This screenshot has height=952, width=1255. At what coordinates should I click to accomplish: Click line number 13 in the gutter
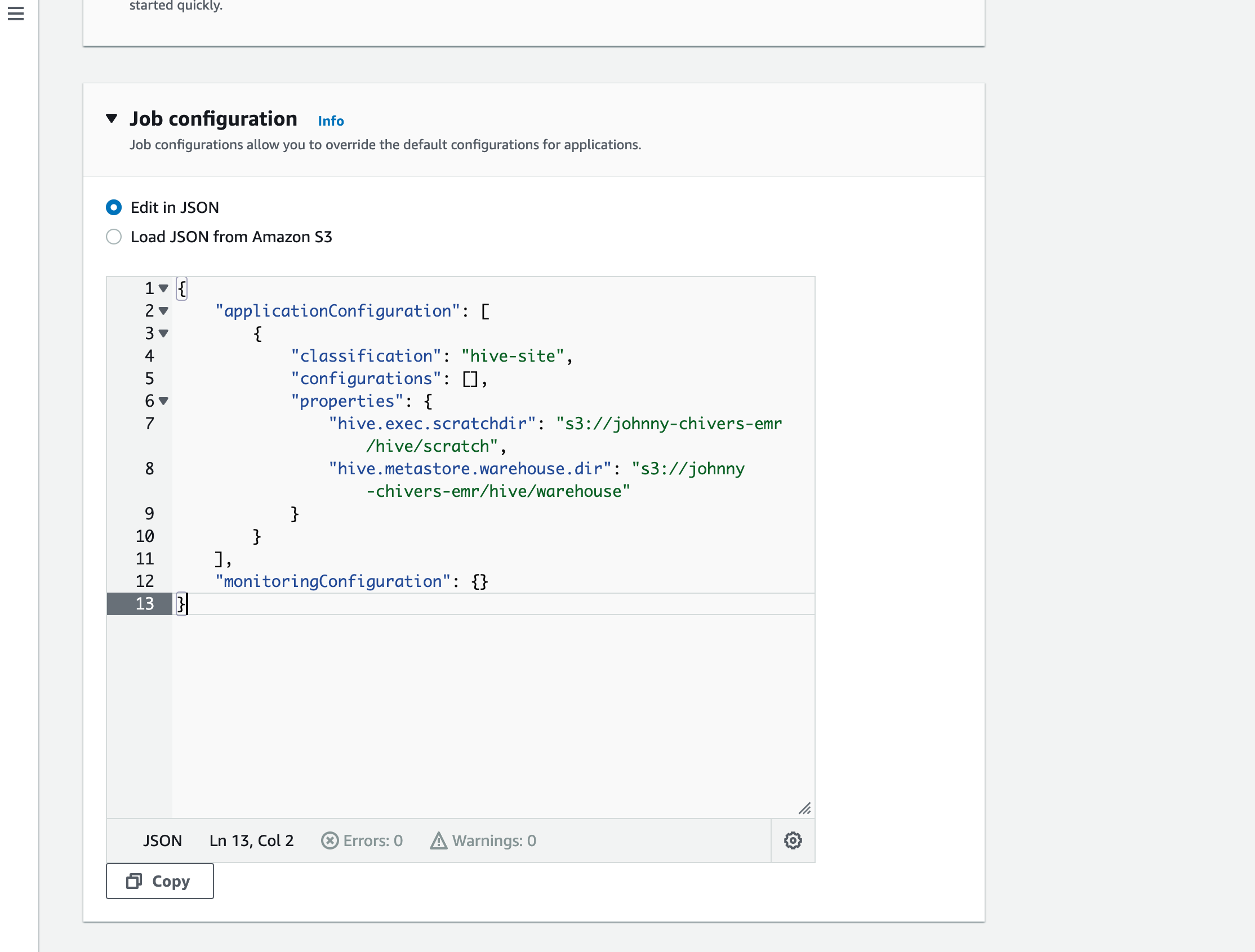click(145, 604)
